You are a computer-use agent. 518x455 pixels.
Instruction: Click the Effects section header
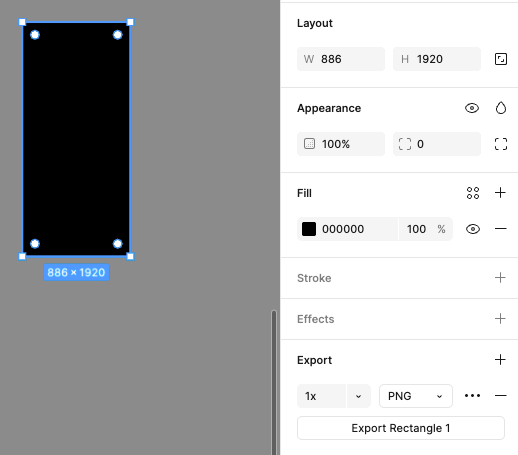(315, 319)
